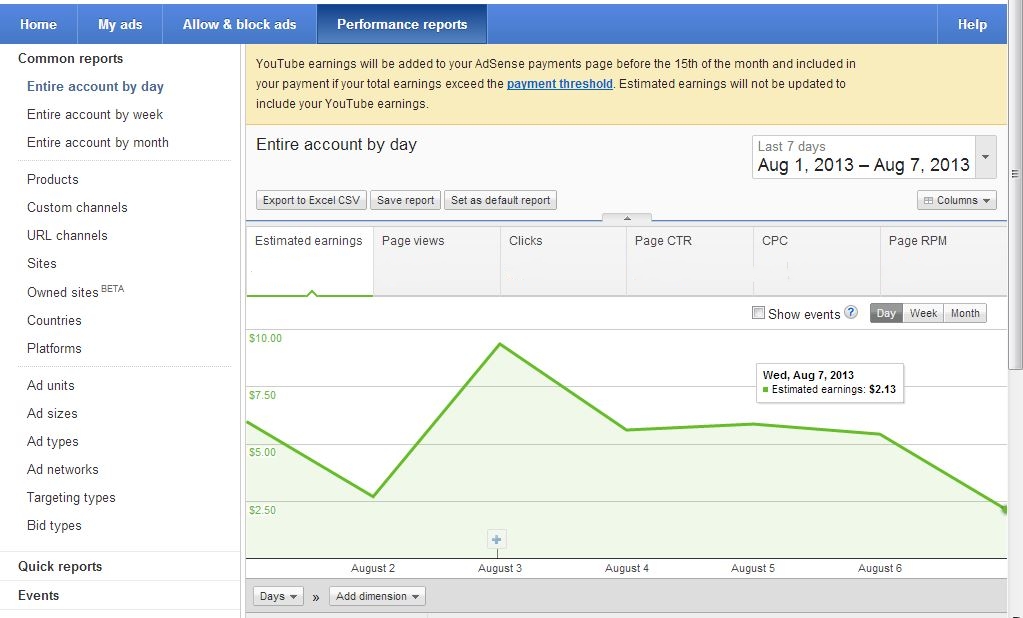Open the My ads tab
1023x618 pixels.
coord(120,24)
